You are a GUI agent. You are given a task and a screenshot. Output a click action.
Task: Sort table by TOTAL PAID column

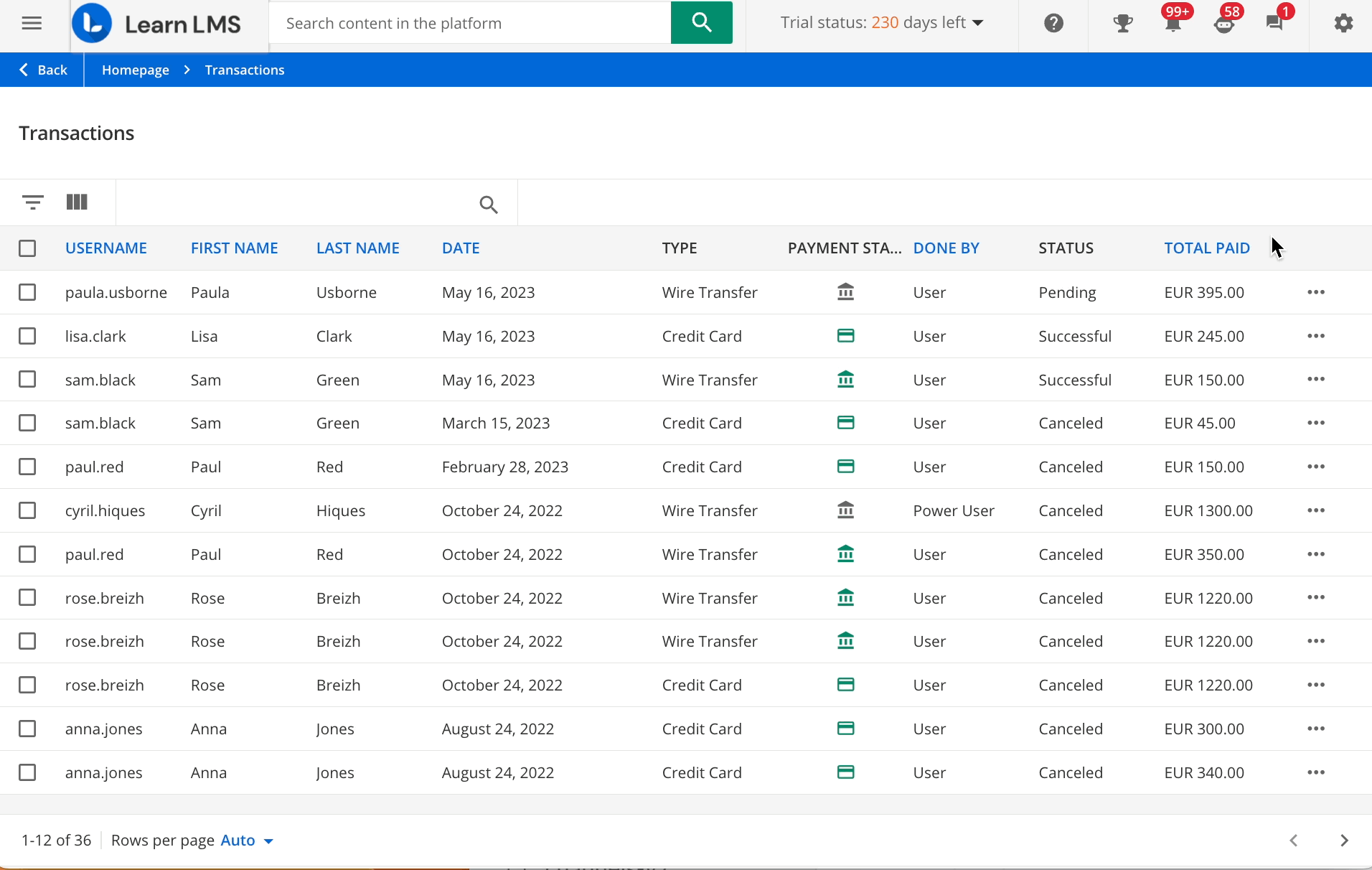point(1207,248)
